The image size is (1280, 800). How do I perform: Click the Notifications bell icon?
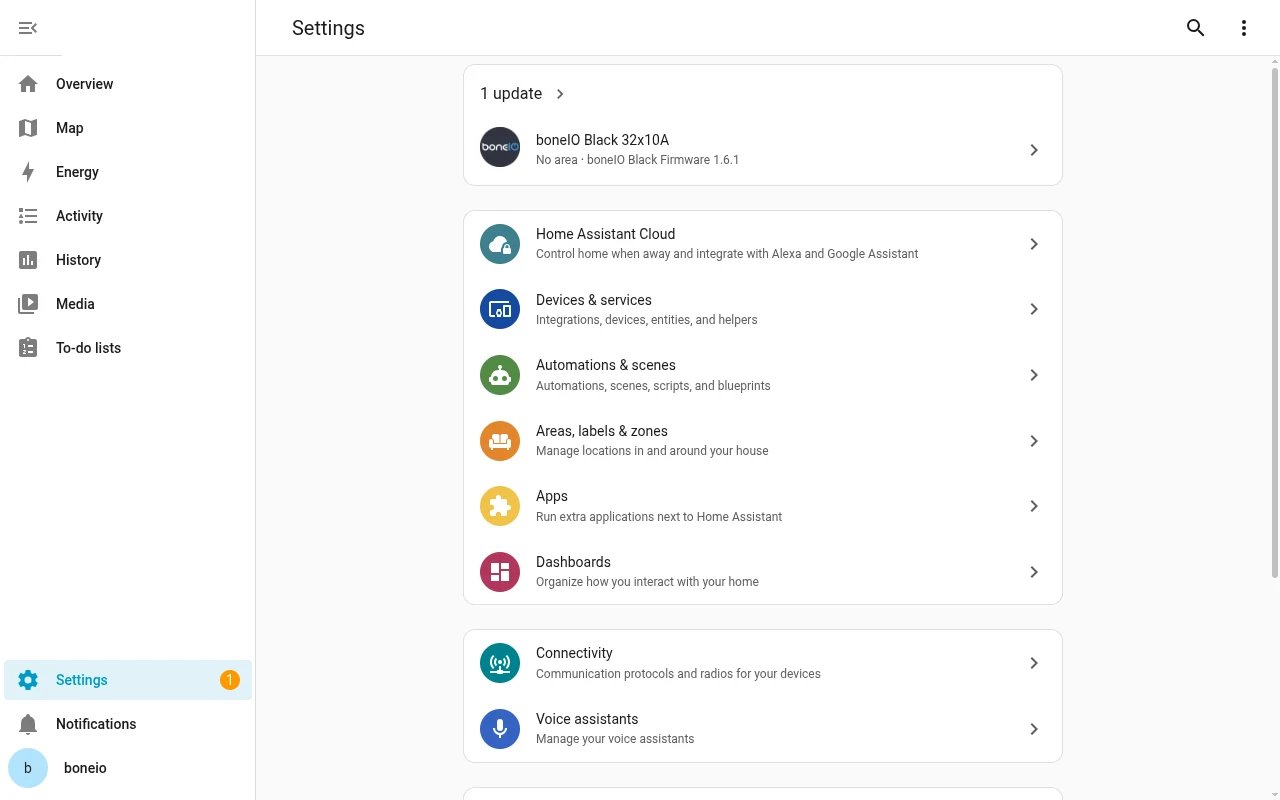coord(28,724)
